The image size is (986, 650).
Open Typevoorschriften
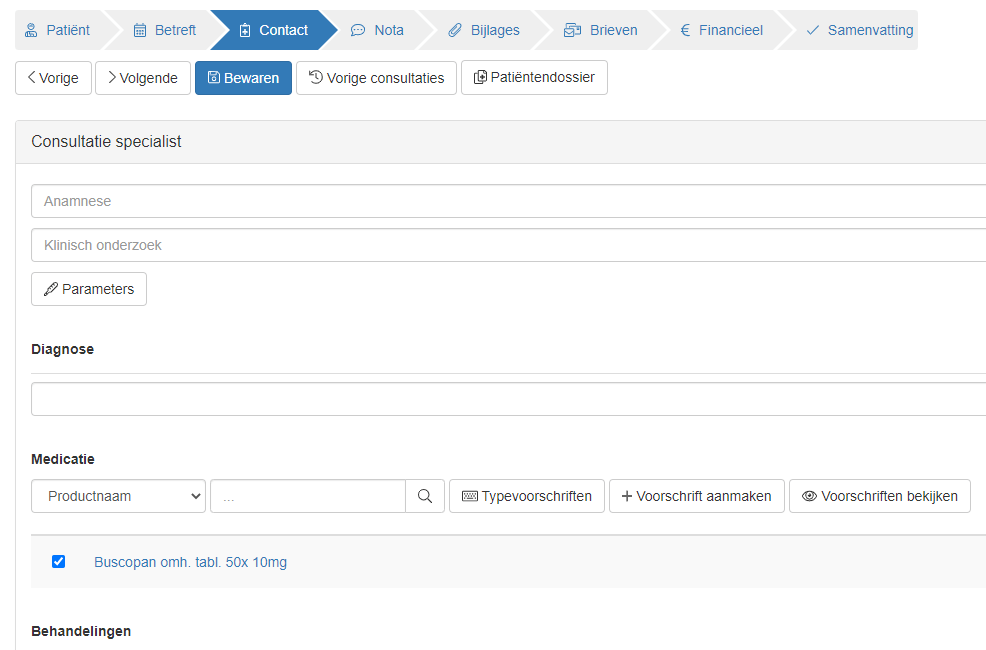(x=527, y=496)
